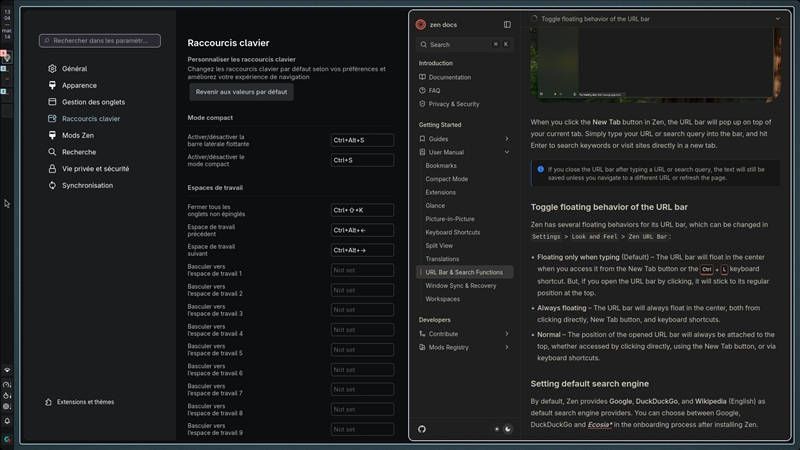
Task: Switch to light theme sun icon
Action: point(496,429)
